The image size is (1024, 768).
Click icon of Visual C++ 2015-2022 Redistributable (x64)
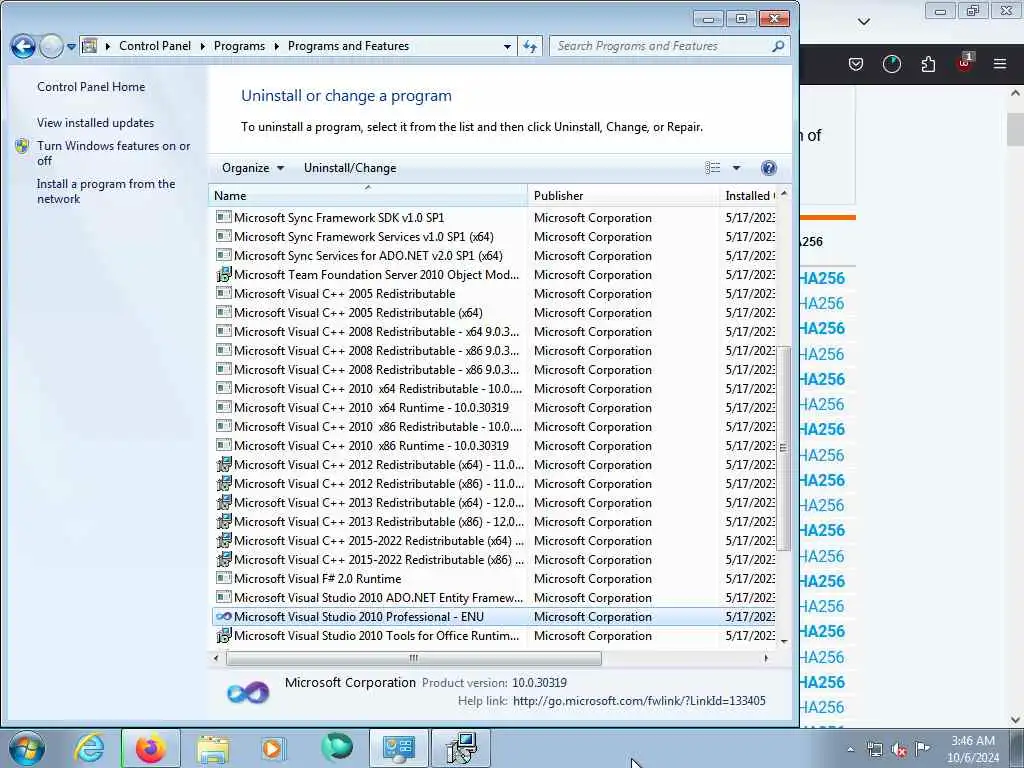tap(223, 540)
